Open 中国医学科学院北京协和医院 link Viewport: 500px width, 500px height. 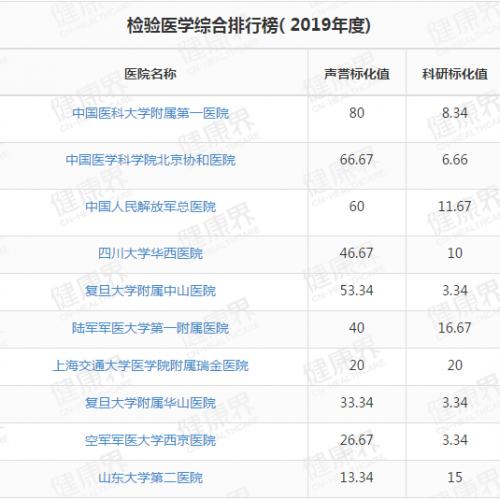pos(151,160)
